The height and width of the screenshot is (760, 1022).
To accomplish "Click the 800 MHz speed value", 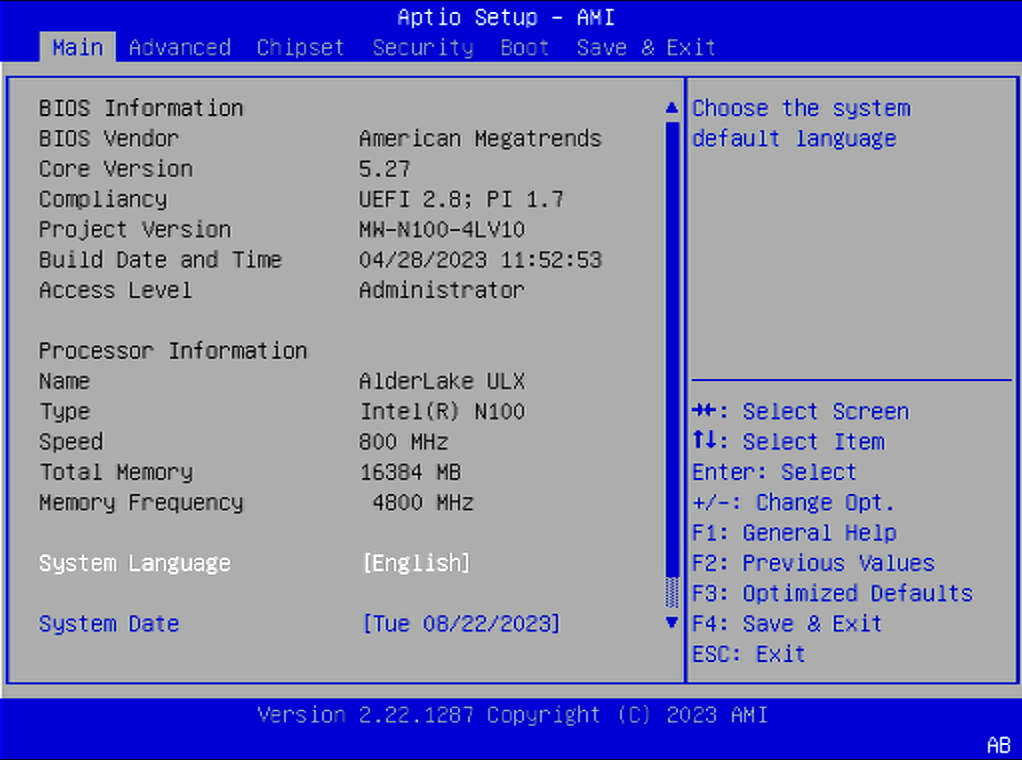I will [x=403, y=442].
